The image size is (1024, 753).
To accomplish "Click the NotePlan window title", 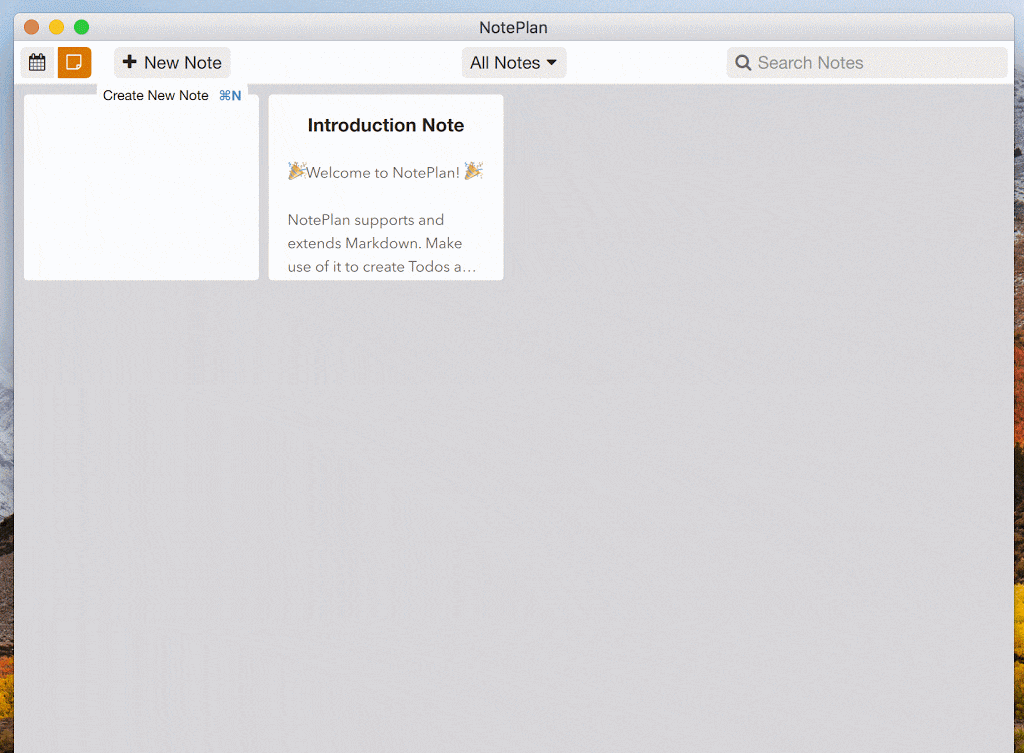I will tap(513, 27).
